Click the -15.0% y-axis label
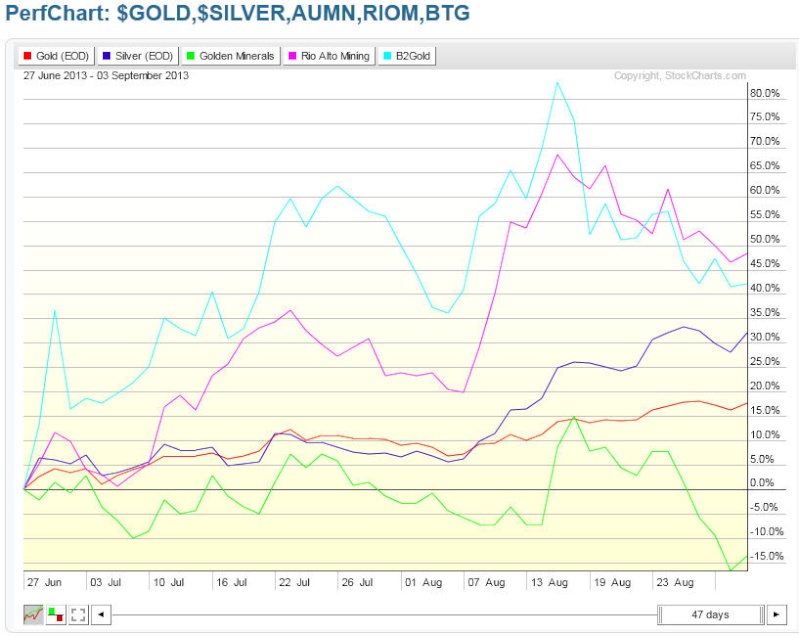This screenshot has width=799, height=636. pos(766,556)
